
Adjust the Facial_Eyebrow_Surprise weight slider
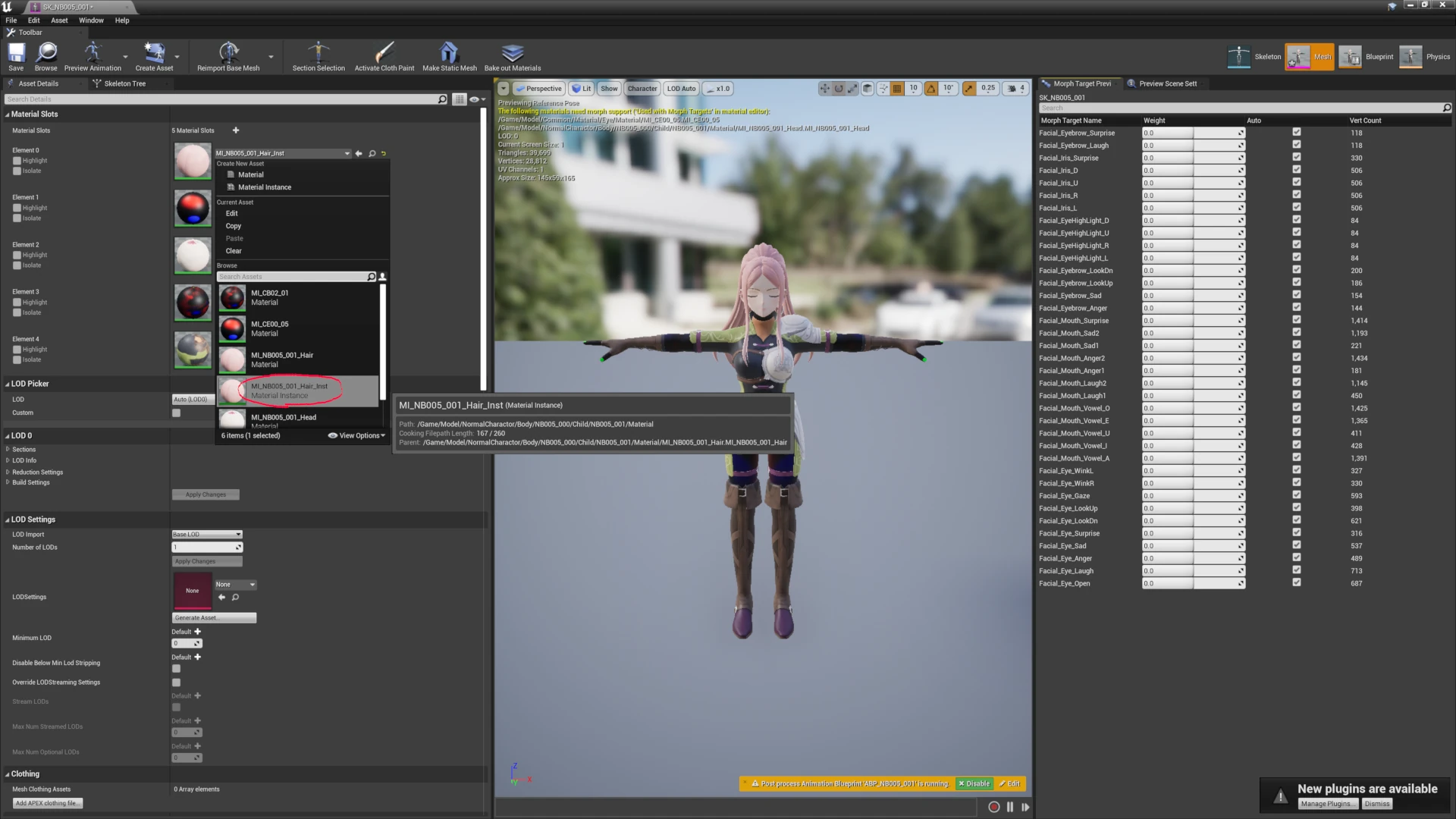point(1194,133)
